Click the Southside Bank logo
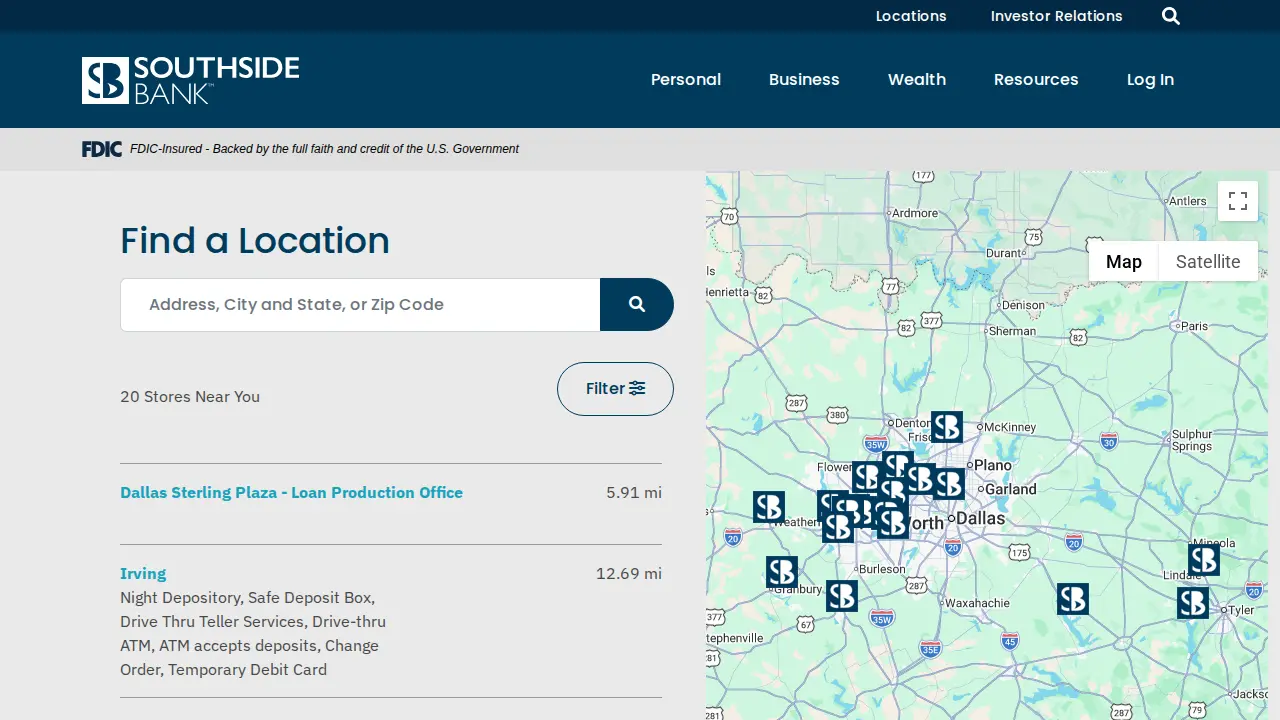Viewport: 1280px width, 720px height. click(x=190, y=80)
